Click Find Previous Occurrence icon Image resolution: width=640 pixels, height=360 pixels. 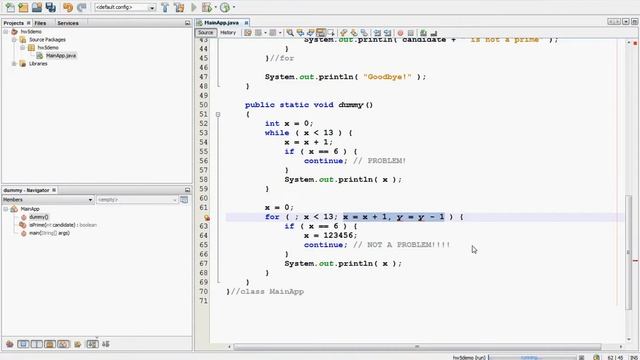tap(300, 33)
